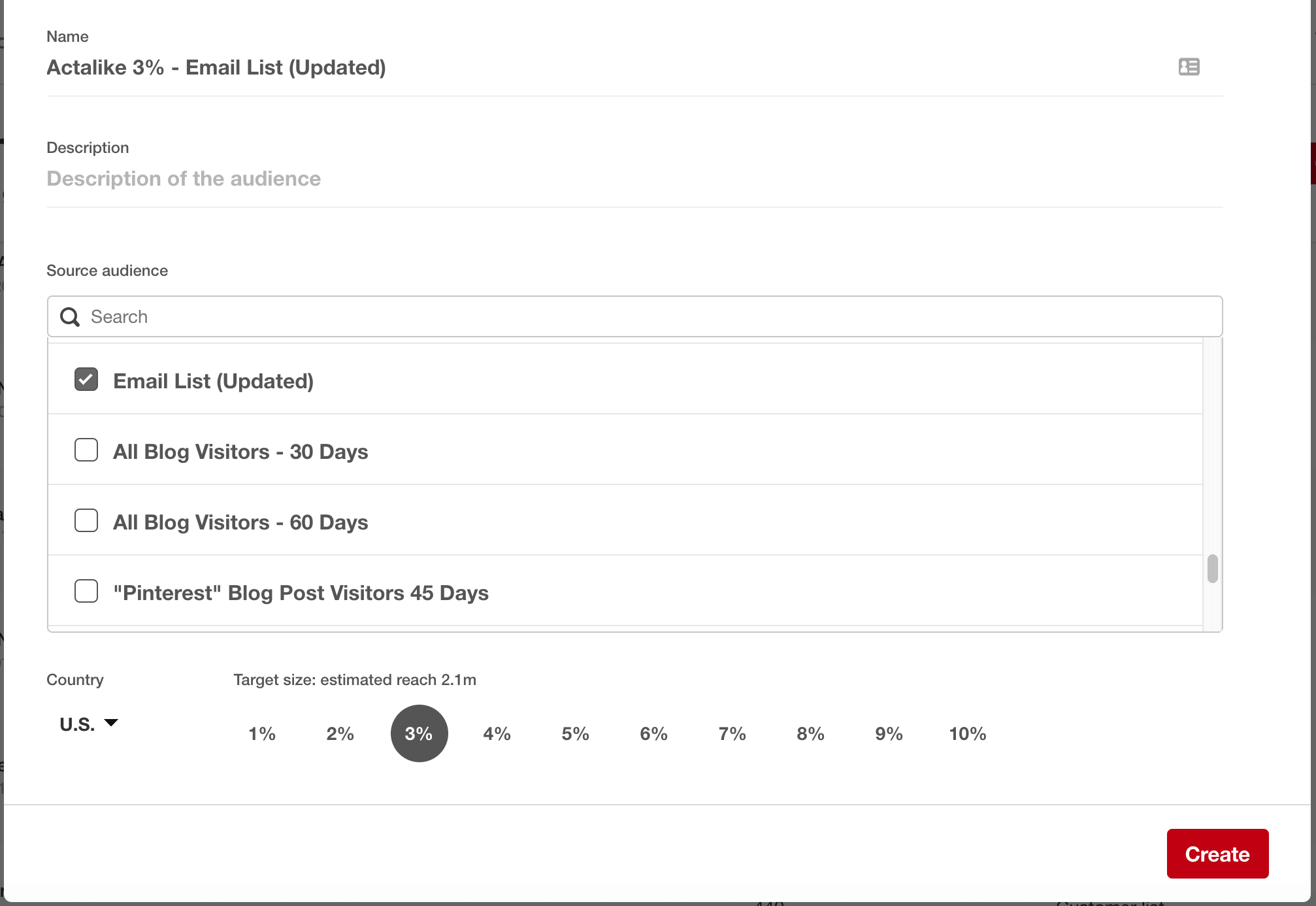1316x906 pixels.
Task: Click the contact card icon in Name field
Action: (1189, 67)
